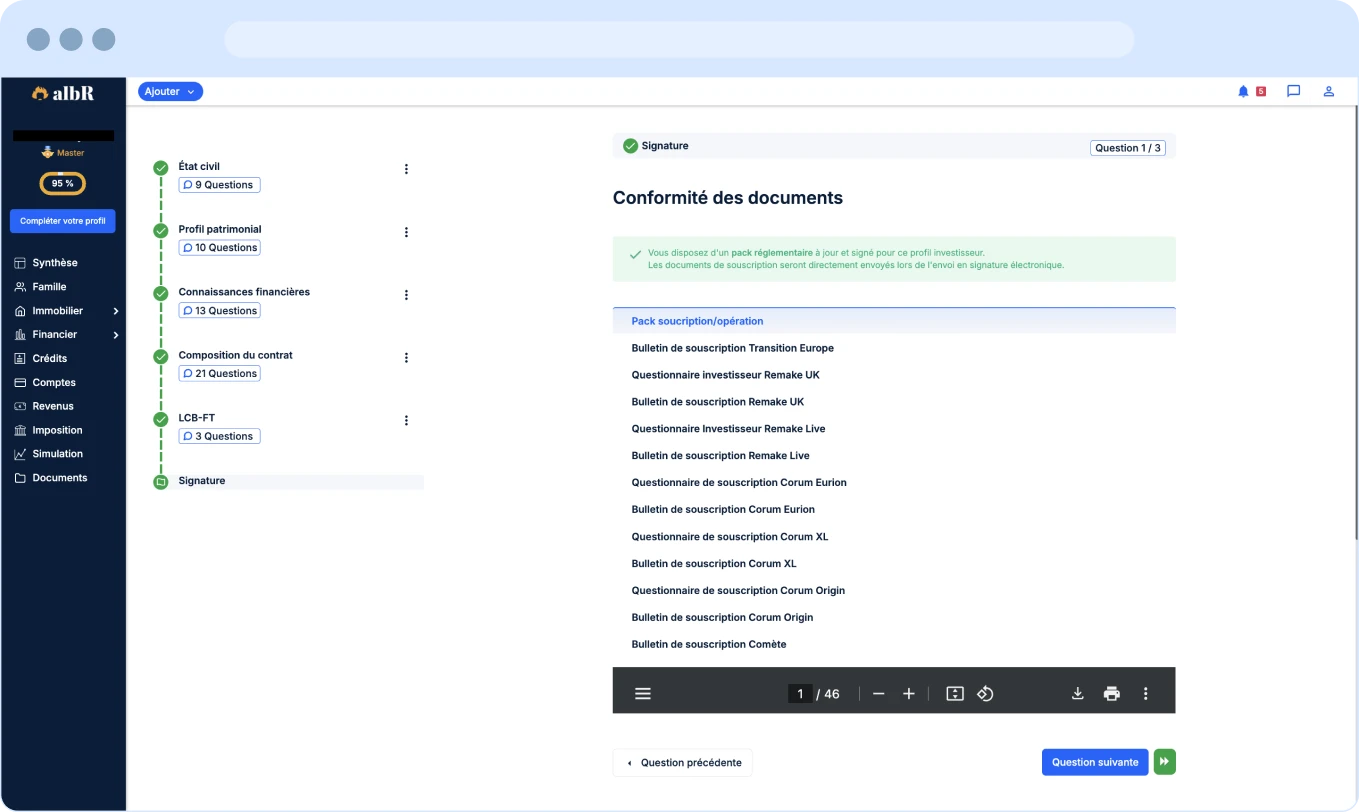
Task: Open the chat messages icon
Action: 1293,91
